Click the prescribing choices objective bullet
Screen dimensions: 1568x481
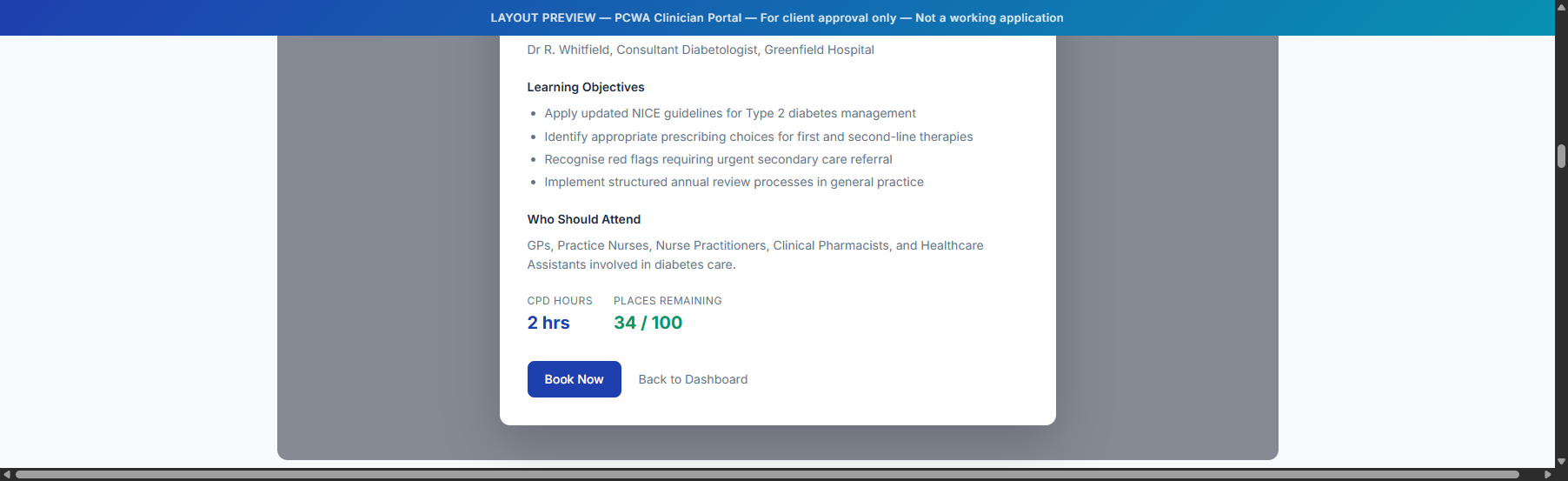pos(758,137)
